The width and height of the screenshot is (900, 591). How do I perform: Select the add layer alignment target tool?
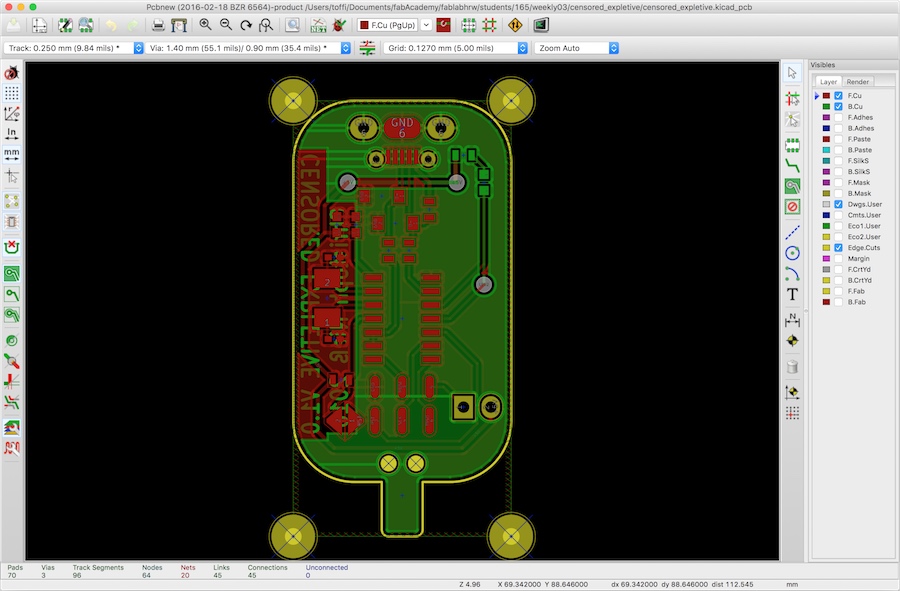click(792, 341)
